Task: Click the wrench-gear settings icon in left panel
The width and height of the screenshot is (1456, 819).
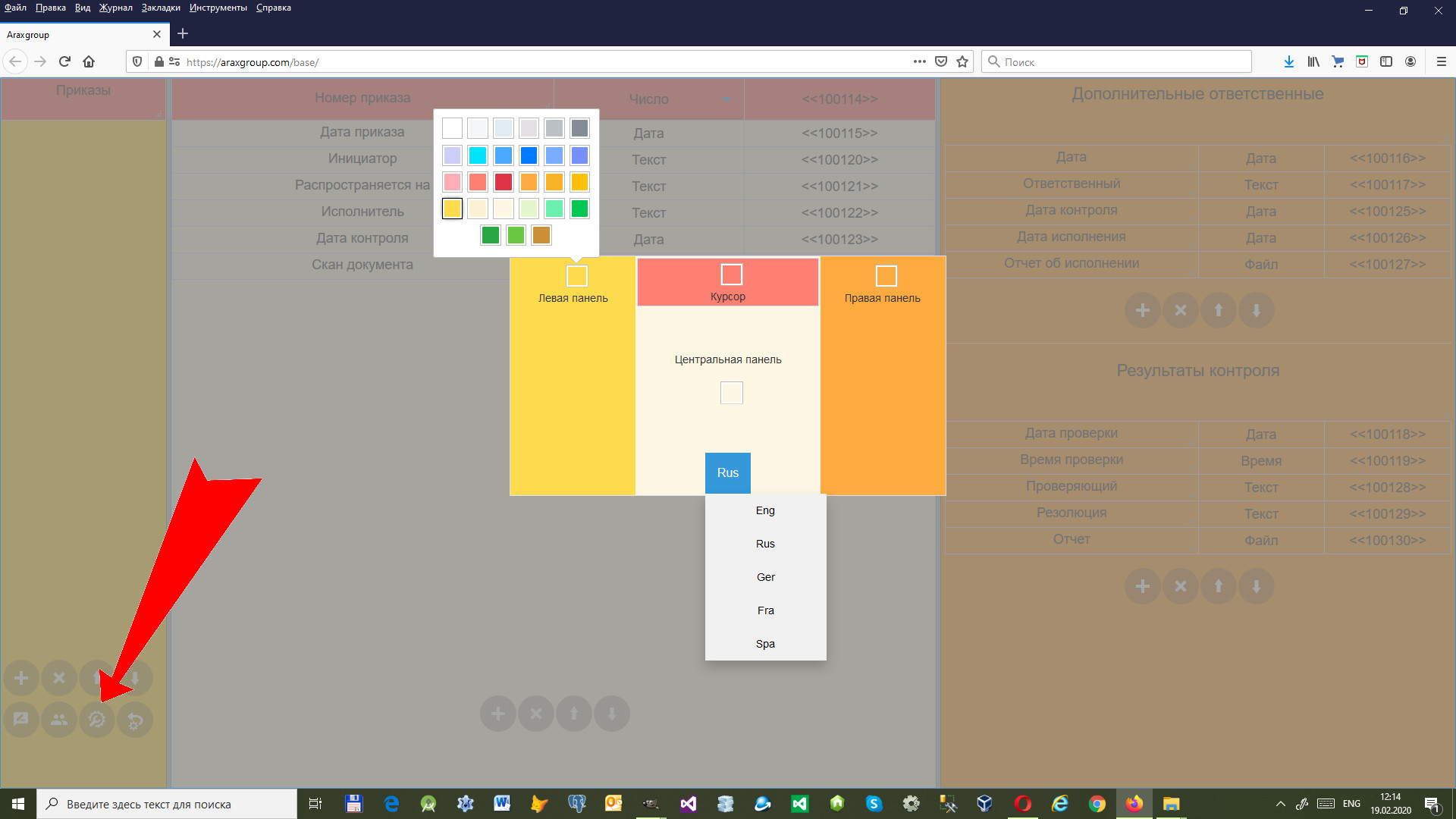Action: click(97, 719)
